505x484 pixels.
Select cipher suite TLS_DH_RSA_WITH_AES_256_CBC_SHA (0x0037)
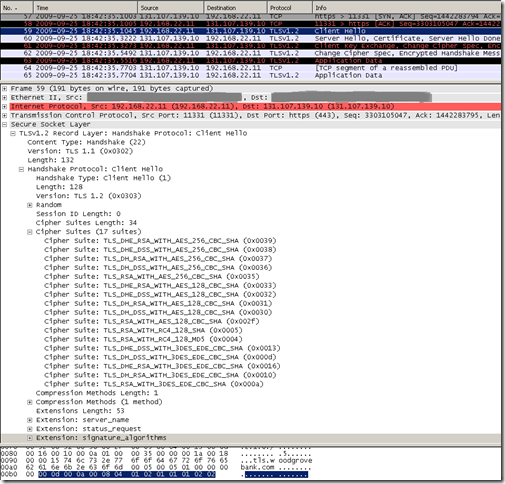[158, 259]
